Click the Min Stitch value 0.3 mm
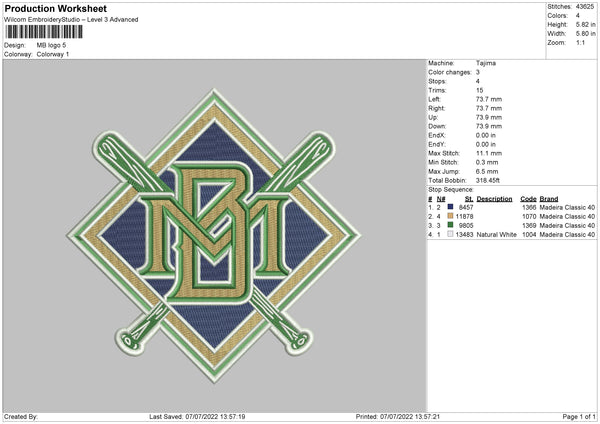The width and height of the screenshot is (600, 424). [487, 163]
